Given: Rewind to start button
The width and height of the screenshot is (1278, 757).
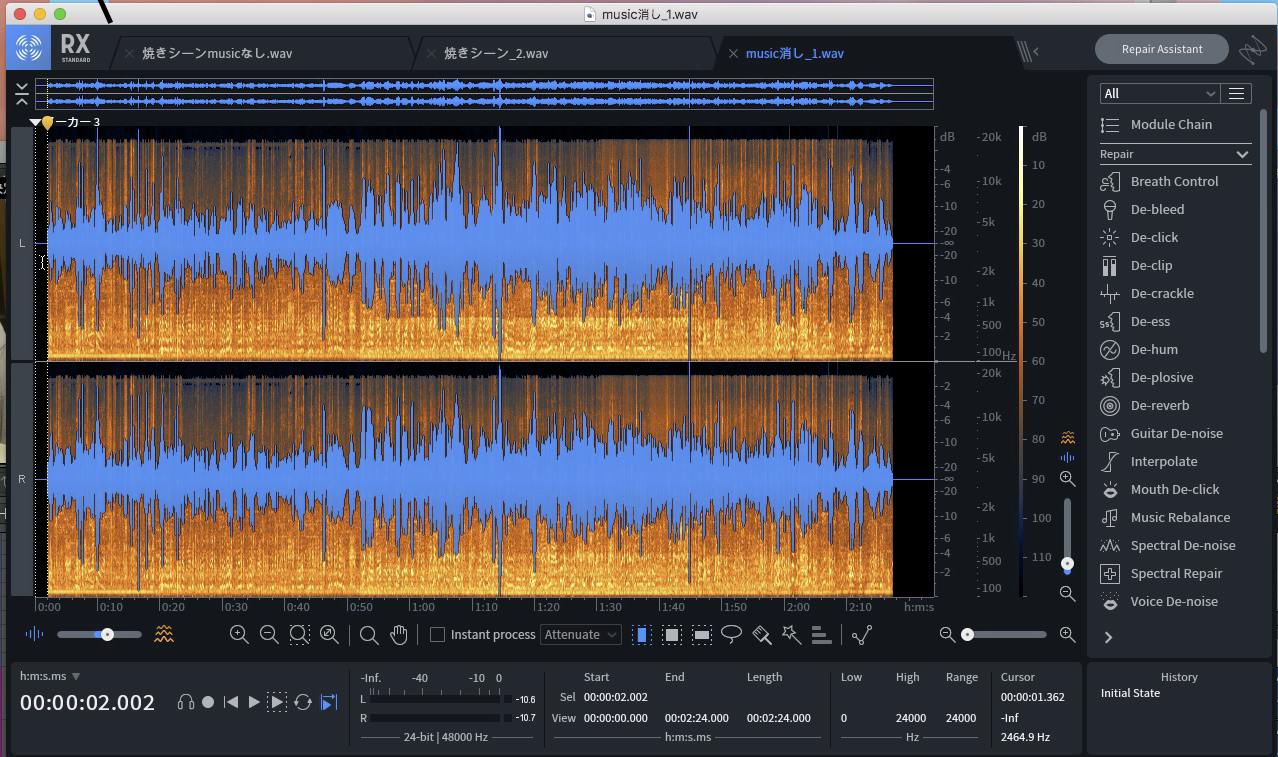Looking at the screenshot, I should [x=231, y=702].
